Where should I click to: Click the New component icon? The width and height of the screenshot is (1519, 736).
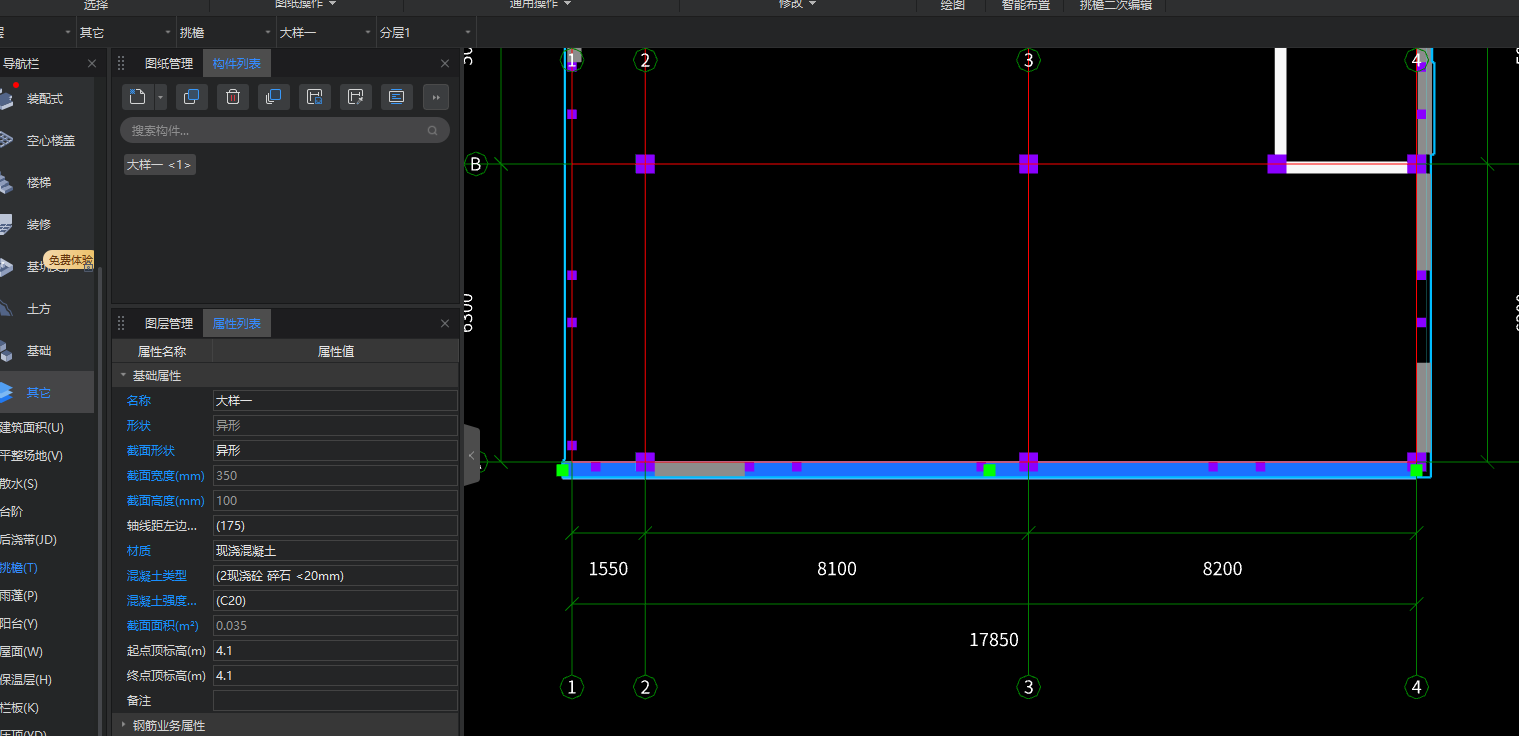tap(138, 97)
